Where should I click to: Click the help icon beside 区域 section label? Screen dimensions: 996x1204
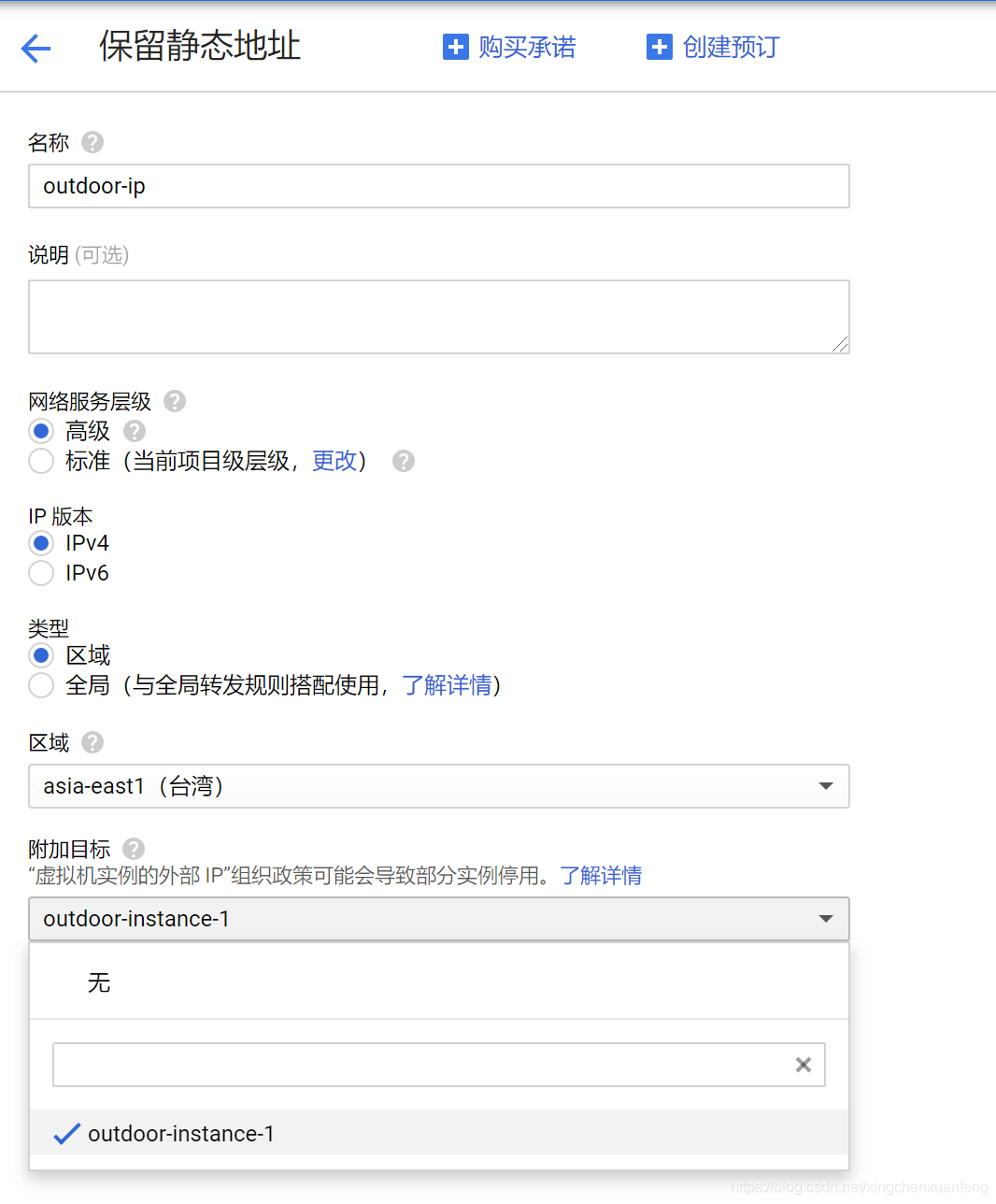(92, 742)
